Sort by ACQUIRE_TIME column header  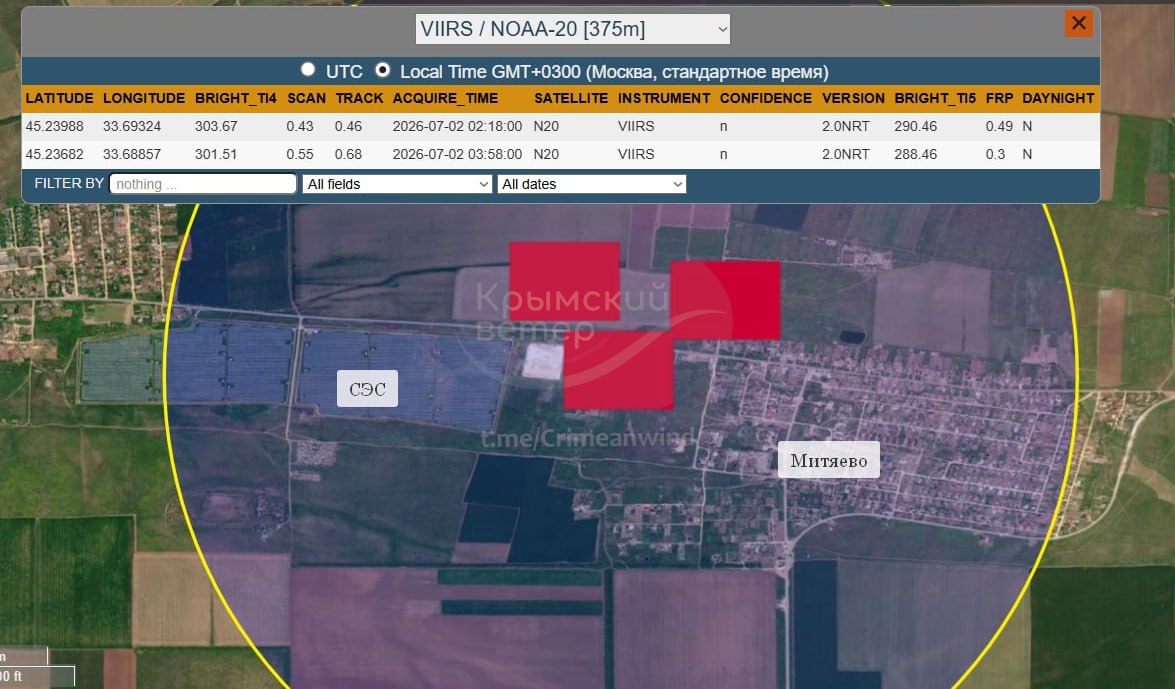445,98
